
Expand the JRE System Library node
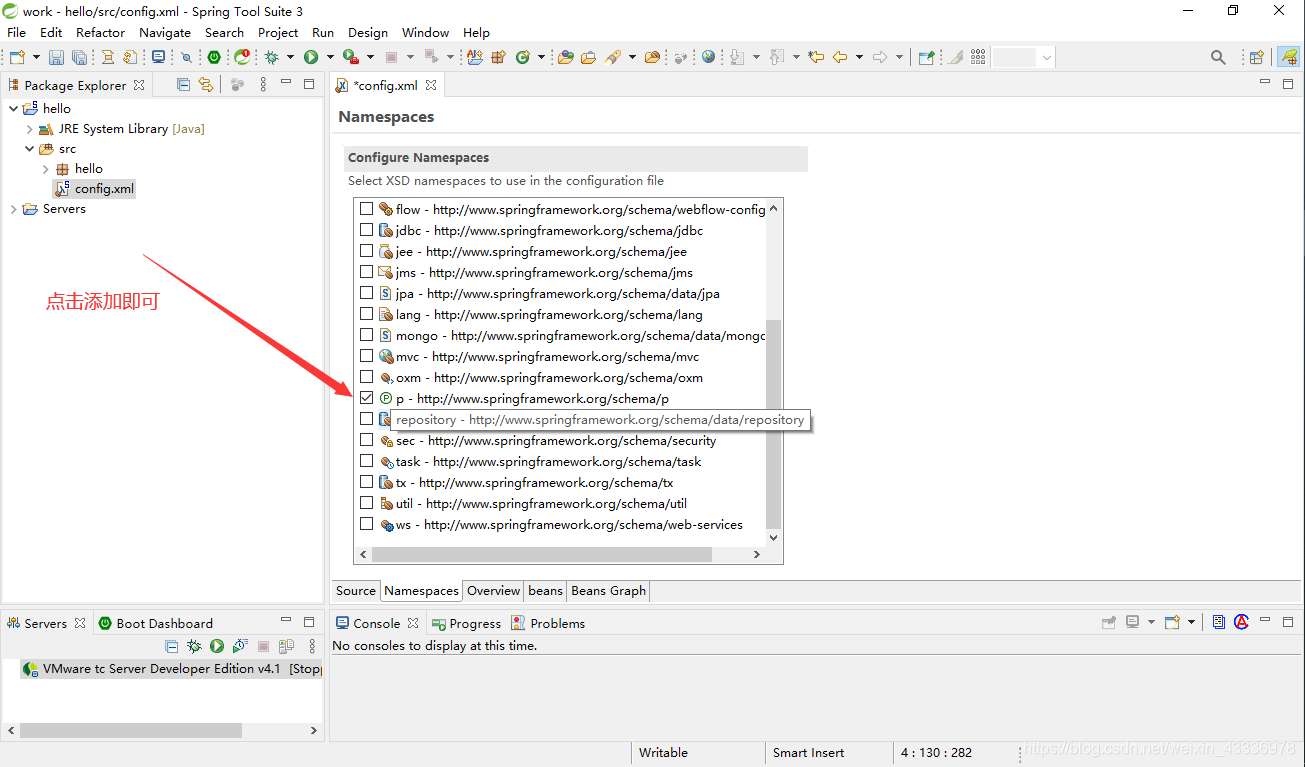pyautogui.click(x=29, y=129)
